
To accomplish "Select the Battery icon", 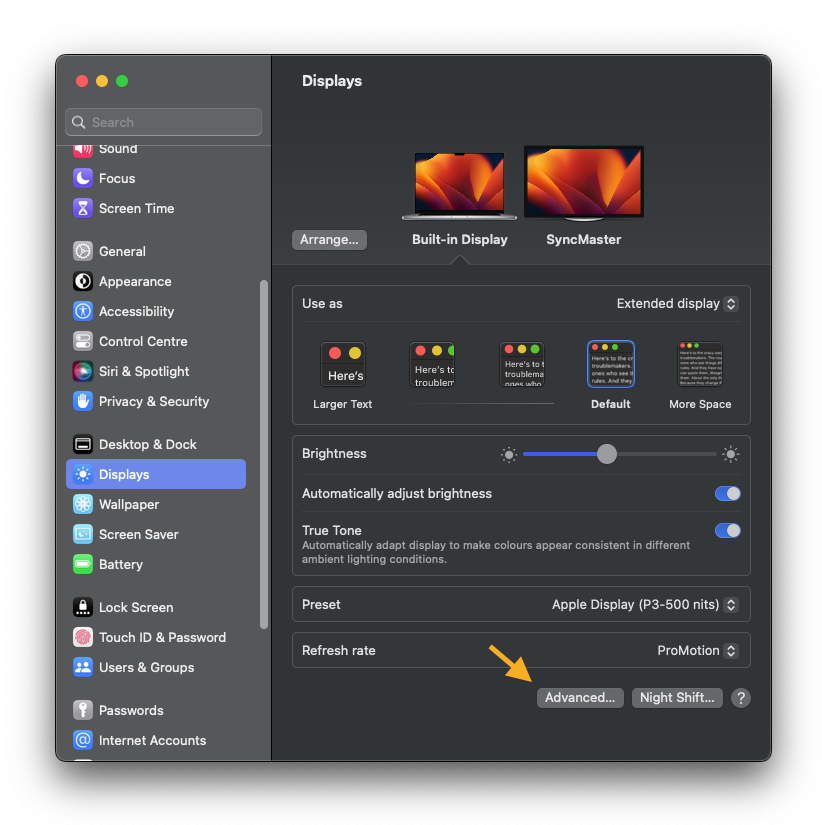I will click(83, 564).
